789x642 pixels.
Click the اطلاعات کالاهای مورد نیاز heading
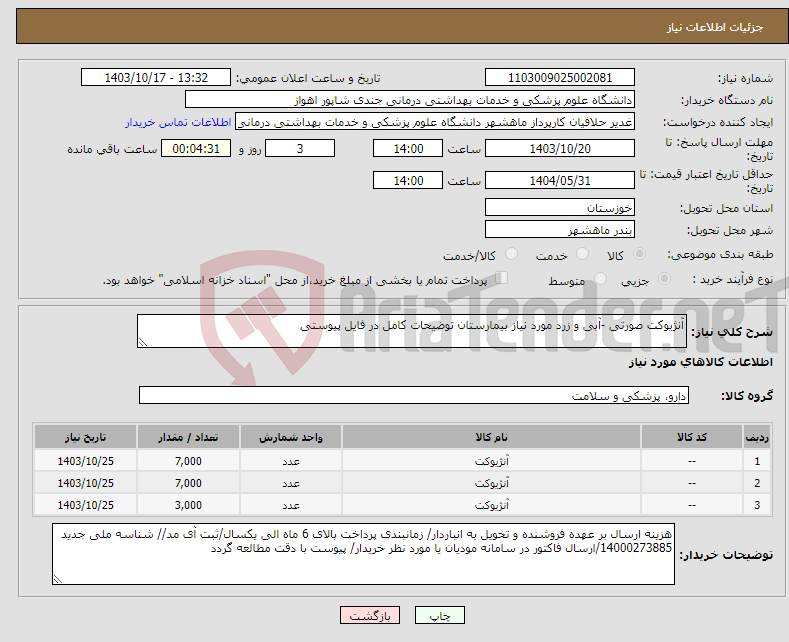700,362
